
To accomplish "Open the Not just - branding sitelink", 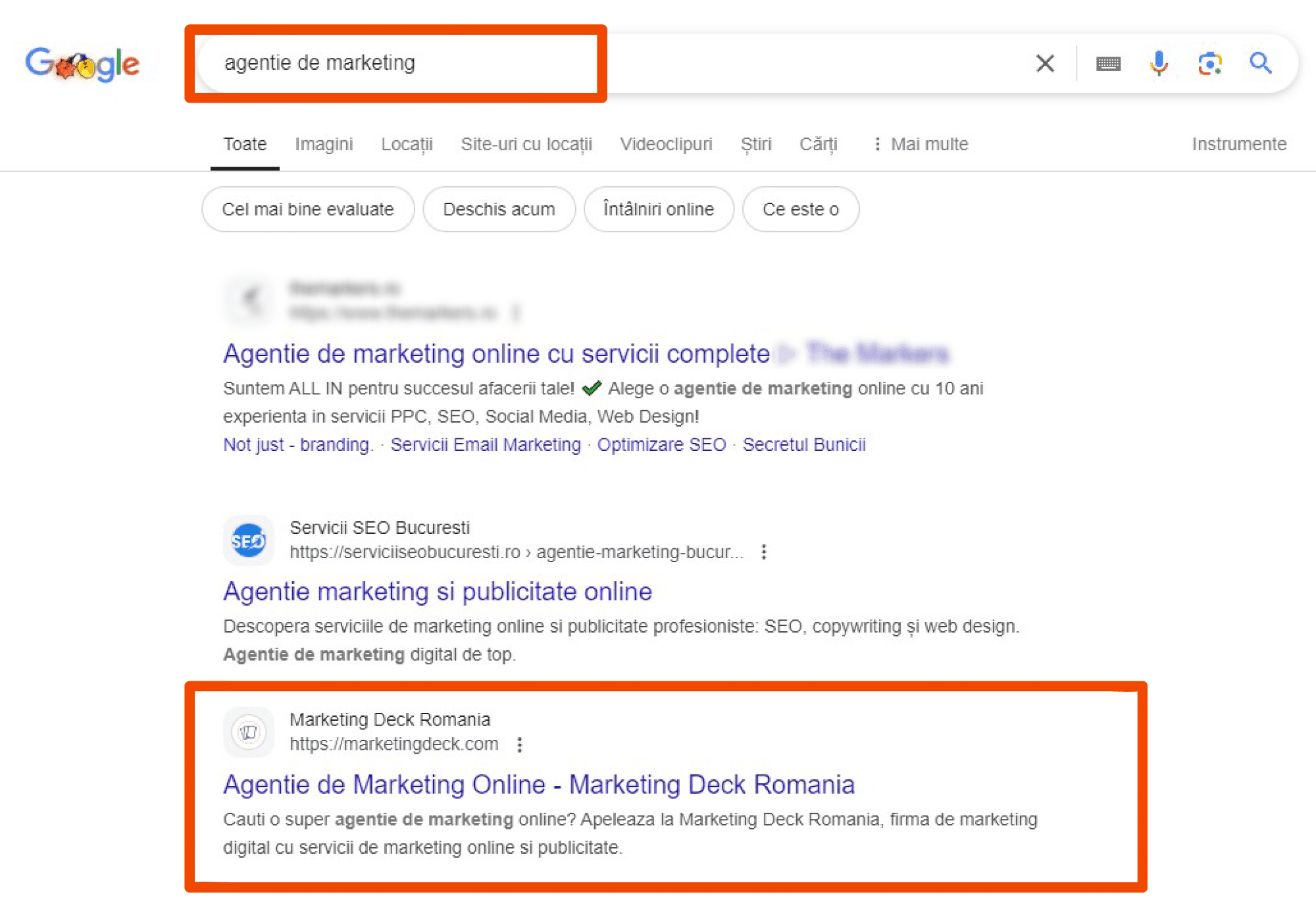I will point(298,445).
